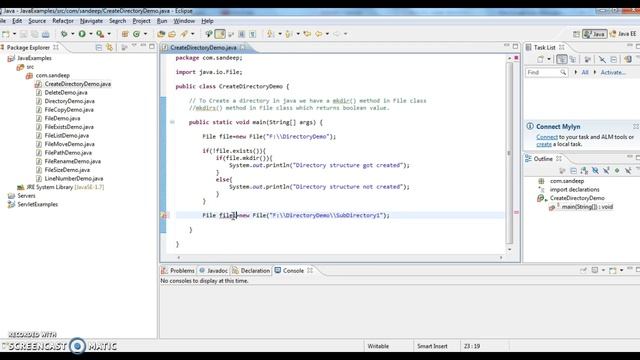This screenshot has width=640, height=360.
Task: Toggle Sort alphabetically in Outline
Action: coord(584,171)
